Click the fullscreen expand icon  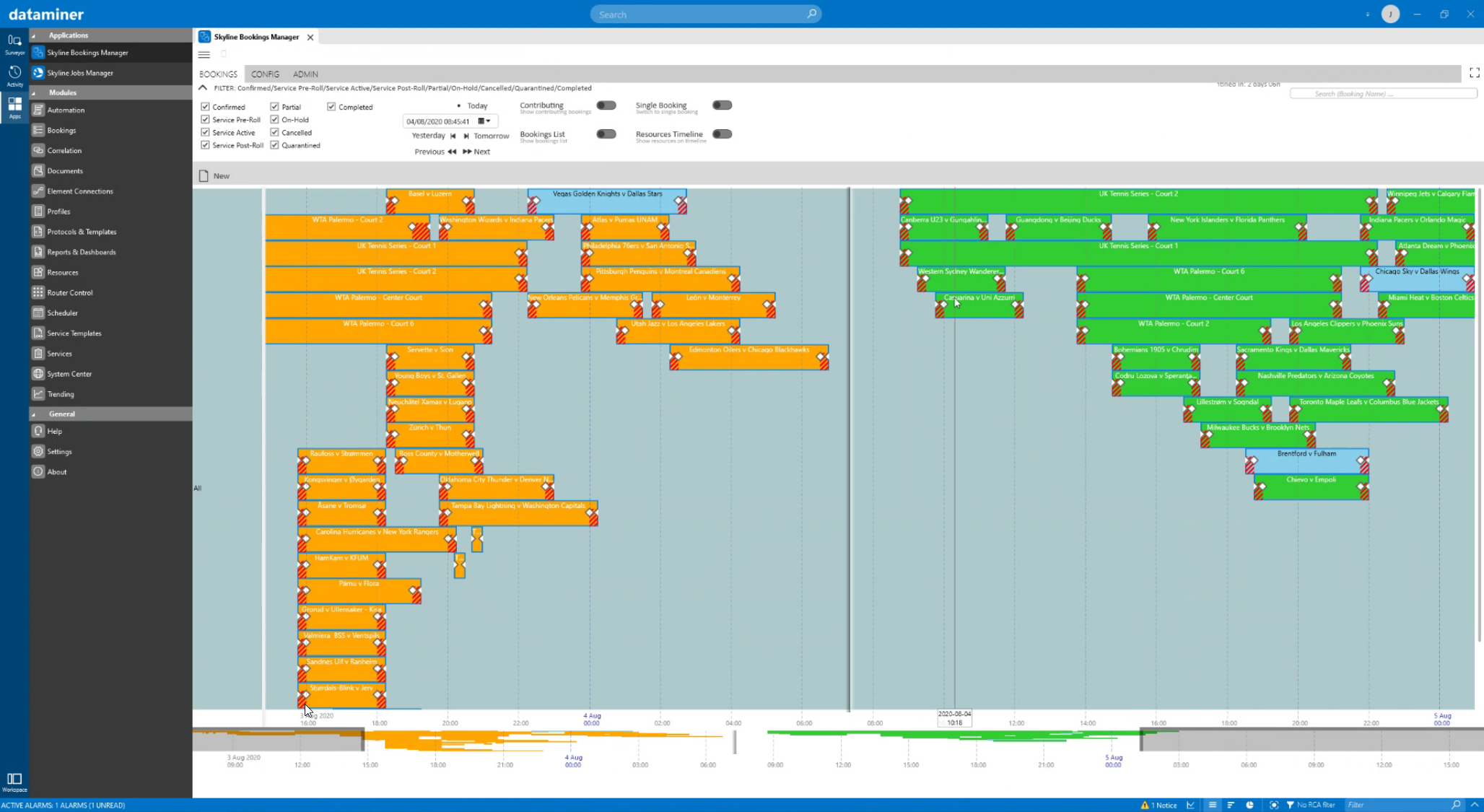(x=1475, y=73)
